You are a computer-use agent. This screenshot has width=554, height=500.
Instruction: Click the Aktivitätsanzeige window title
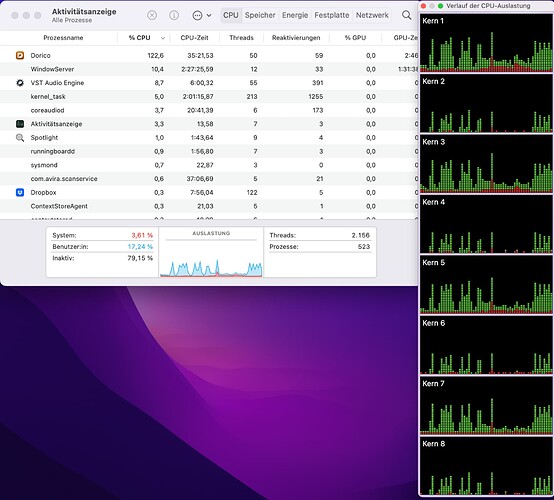point(84,12)
